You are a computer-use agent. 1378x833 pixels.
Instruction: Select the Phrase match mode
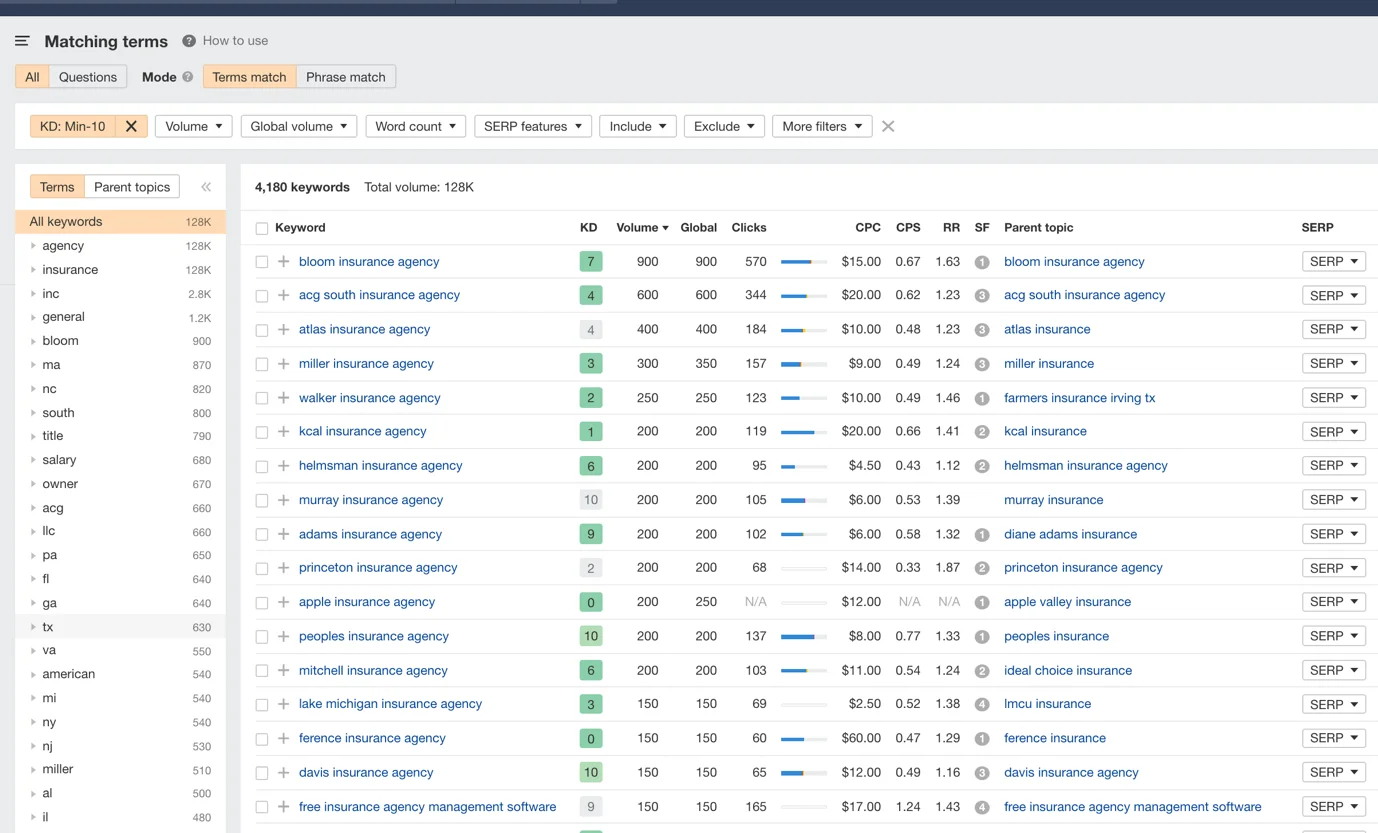346,77
